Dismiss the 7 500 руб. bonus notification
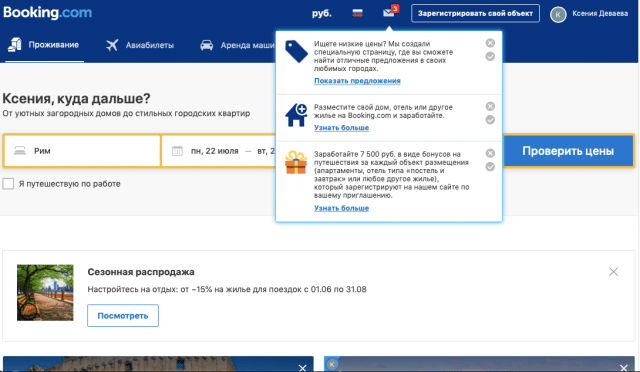This screenshot has height=372, width=640. pyautogui.click(x=490, y=153)
